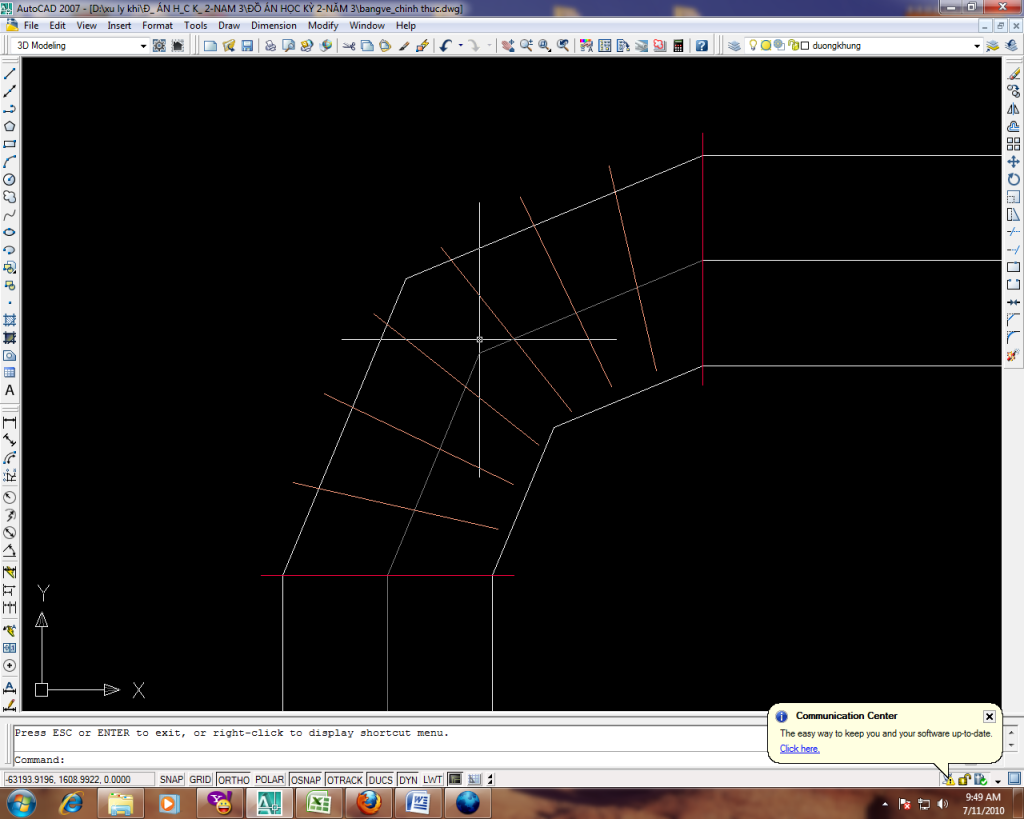
Task: Follow the Click here link
Action: 799,748
